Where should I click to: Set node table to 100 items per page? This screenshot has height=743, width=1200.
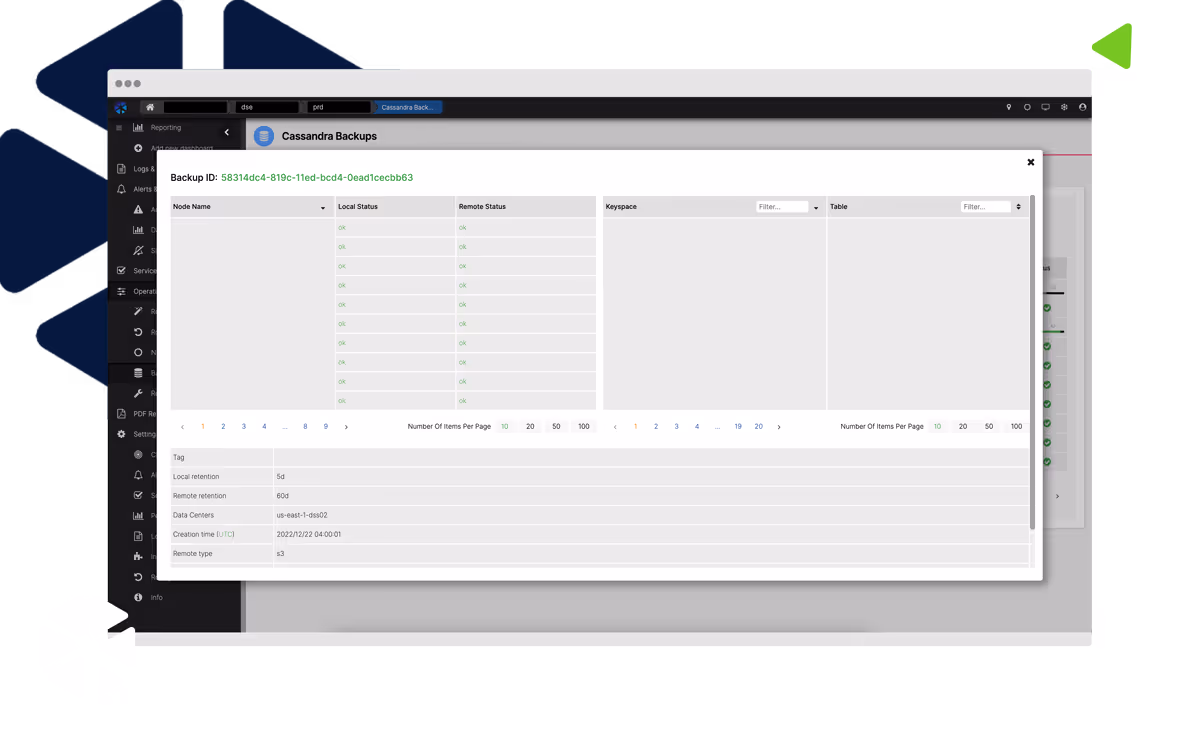pos(583,427)
